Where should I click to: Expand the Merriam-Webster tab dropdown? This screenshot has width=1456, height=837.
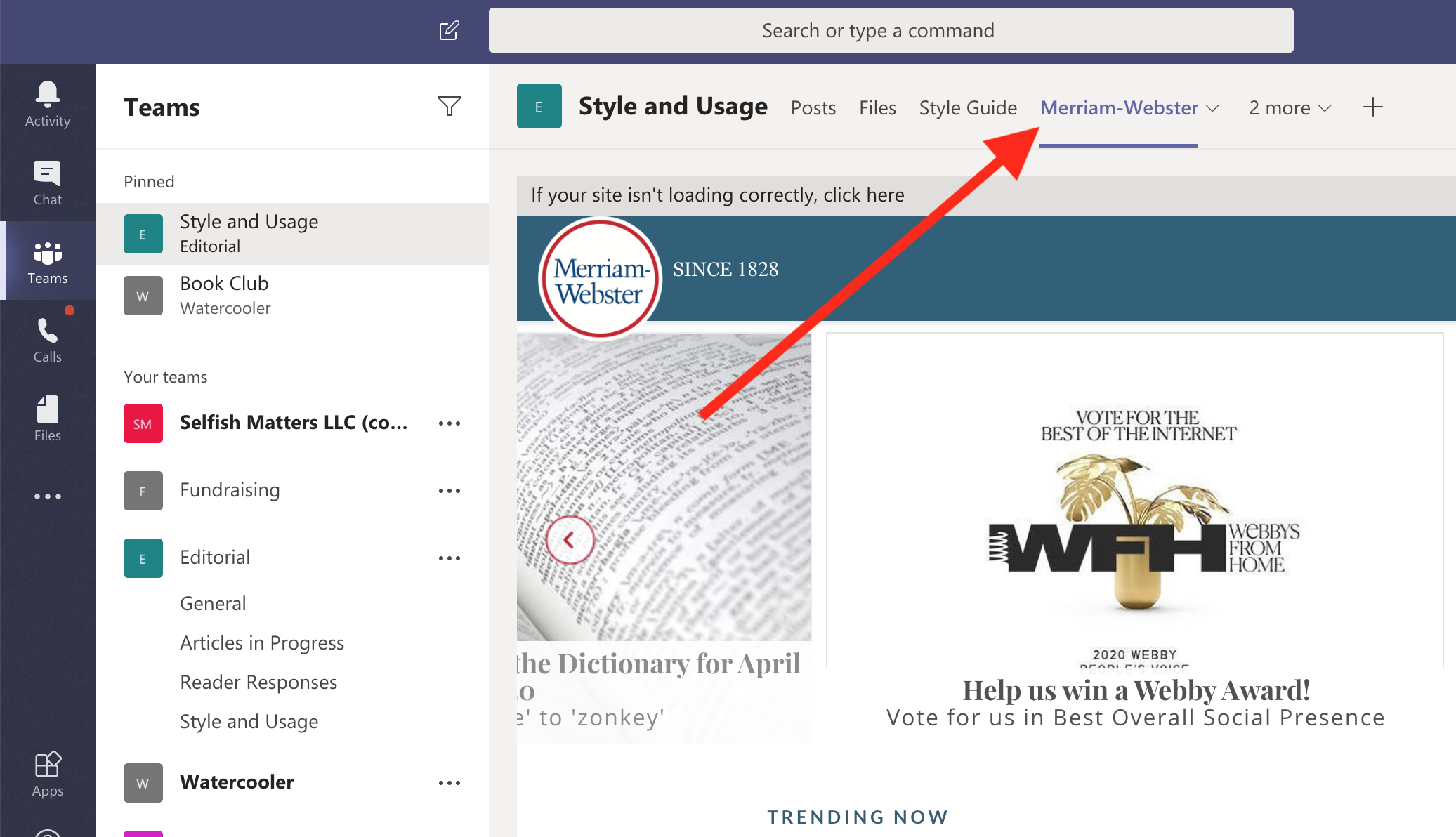(x=1213, y=108)
